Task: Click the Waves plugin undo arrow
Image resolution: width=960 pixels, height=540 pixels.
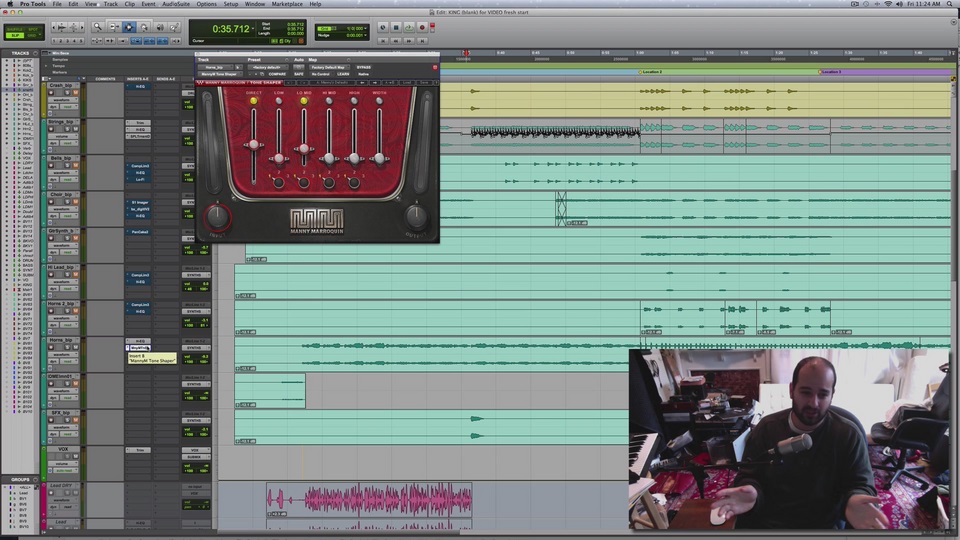Action: (289, 82)
